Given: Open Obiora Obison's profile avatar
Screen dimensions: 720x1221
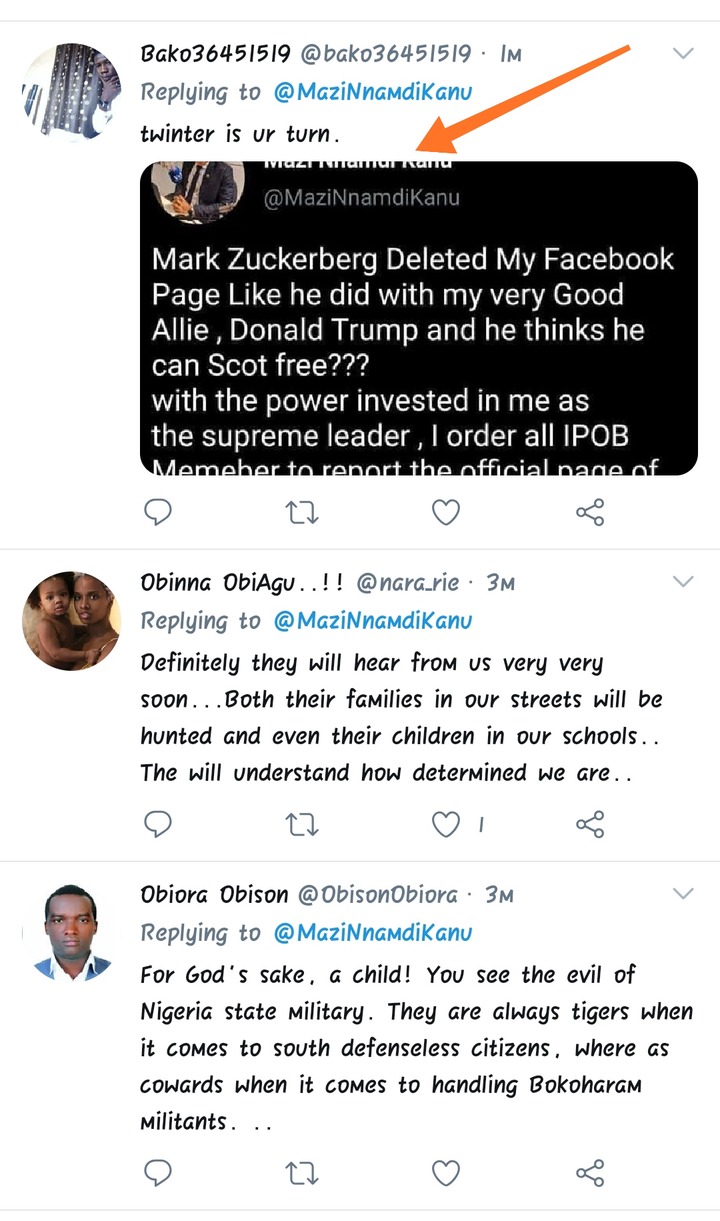Looking at the screenshot, I should (x=71, y=931).
